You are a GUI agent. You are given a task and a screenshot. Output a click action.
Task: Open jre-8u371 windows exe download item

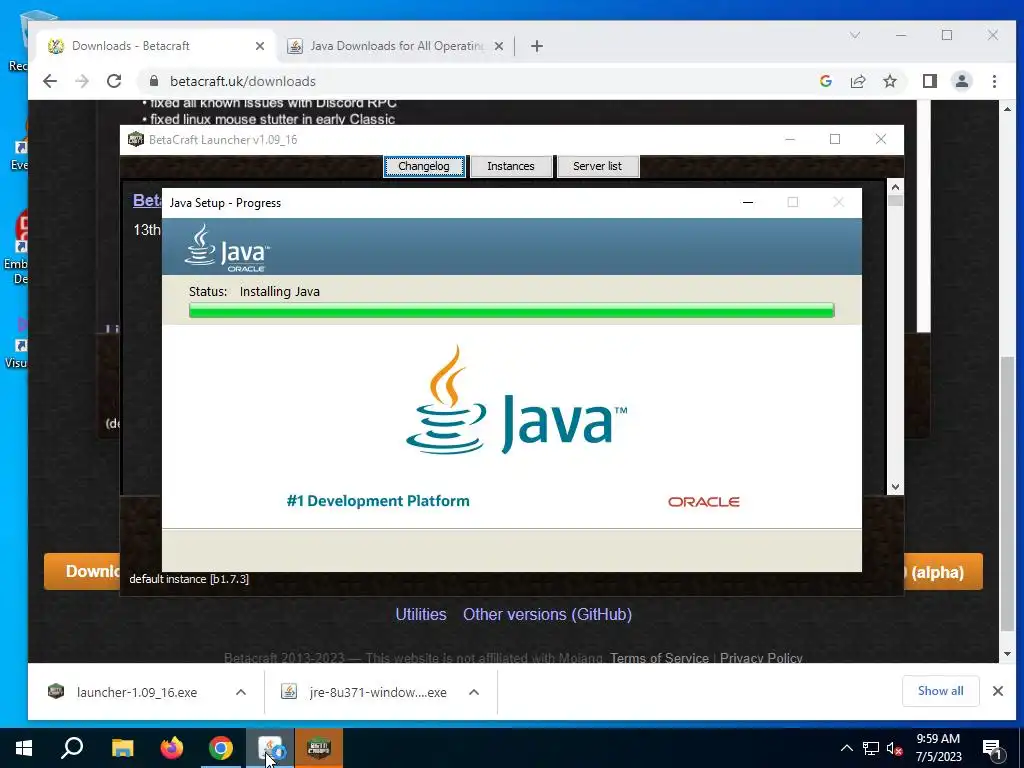coord(377,692)
